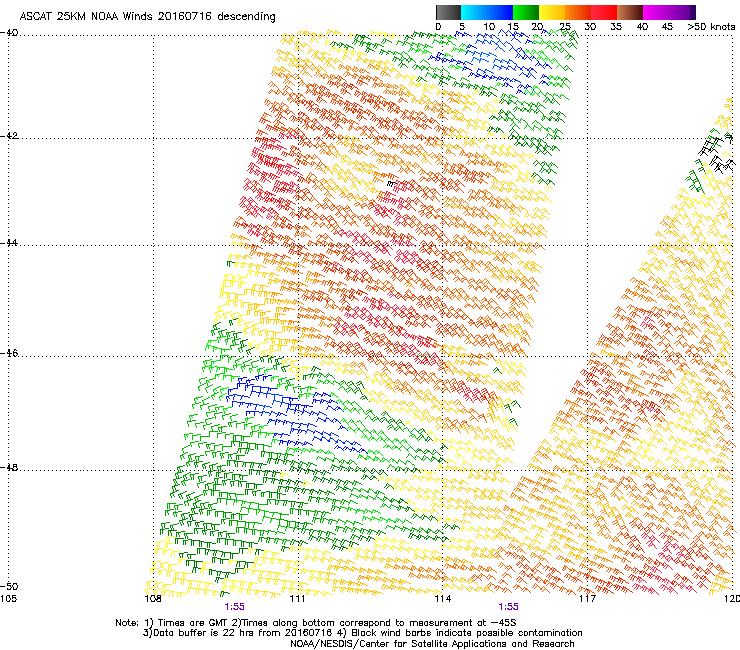Click the latitude label -44
The image size is (740, 650).
(x=9, y=242)
